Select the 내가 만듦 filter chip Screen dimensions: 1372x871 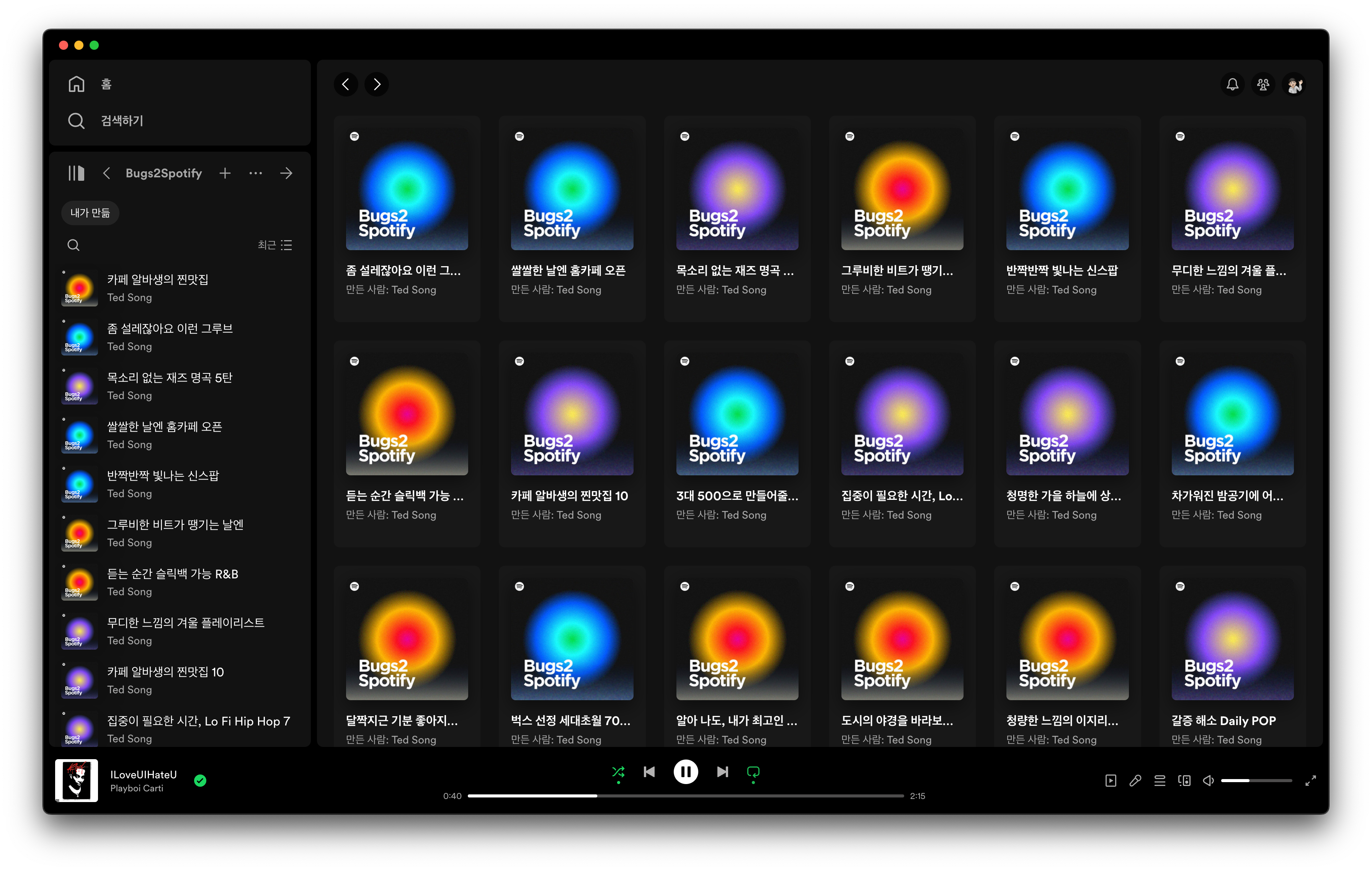[90, 213]
